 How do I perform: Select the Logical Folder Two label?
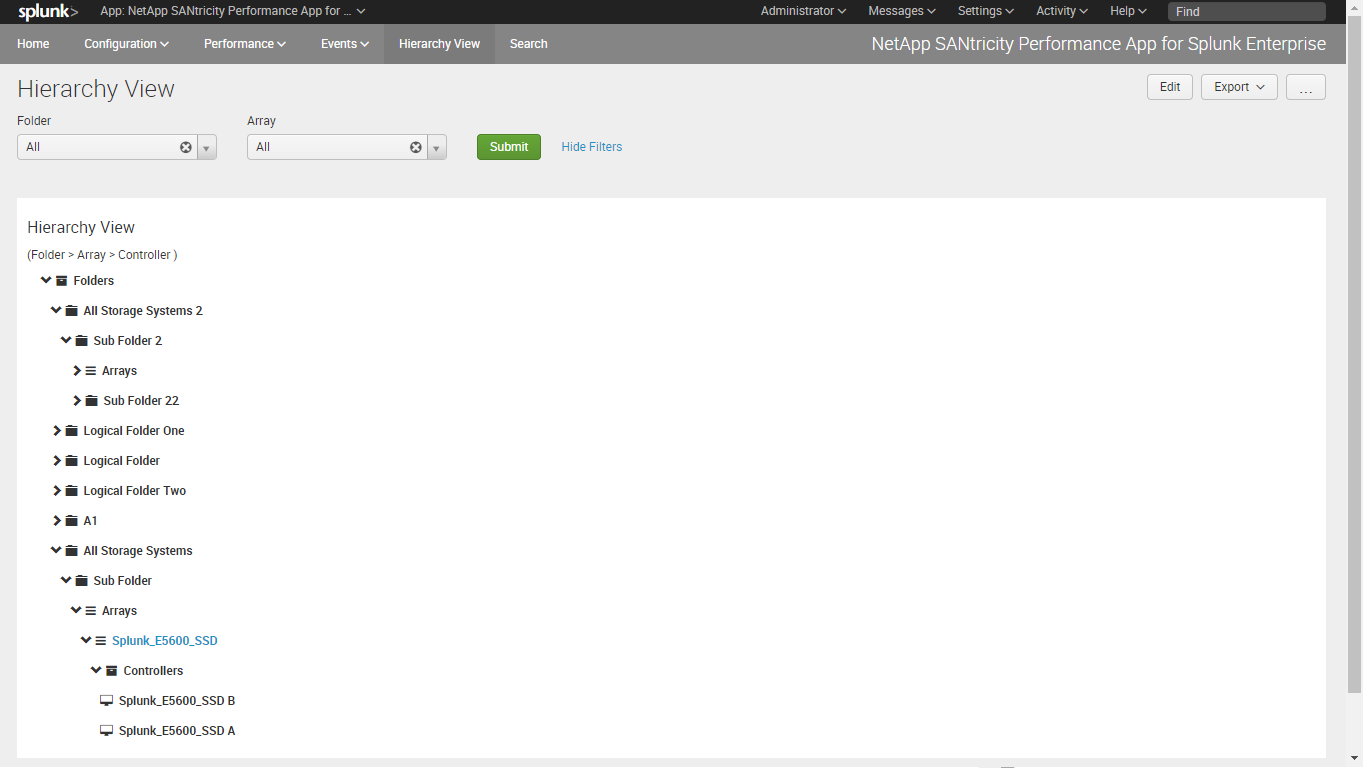[135, 491]
